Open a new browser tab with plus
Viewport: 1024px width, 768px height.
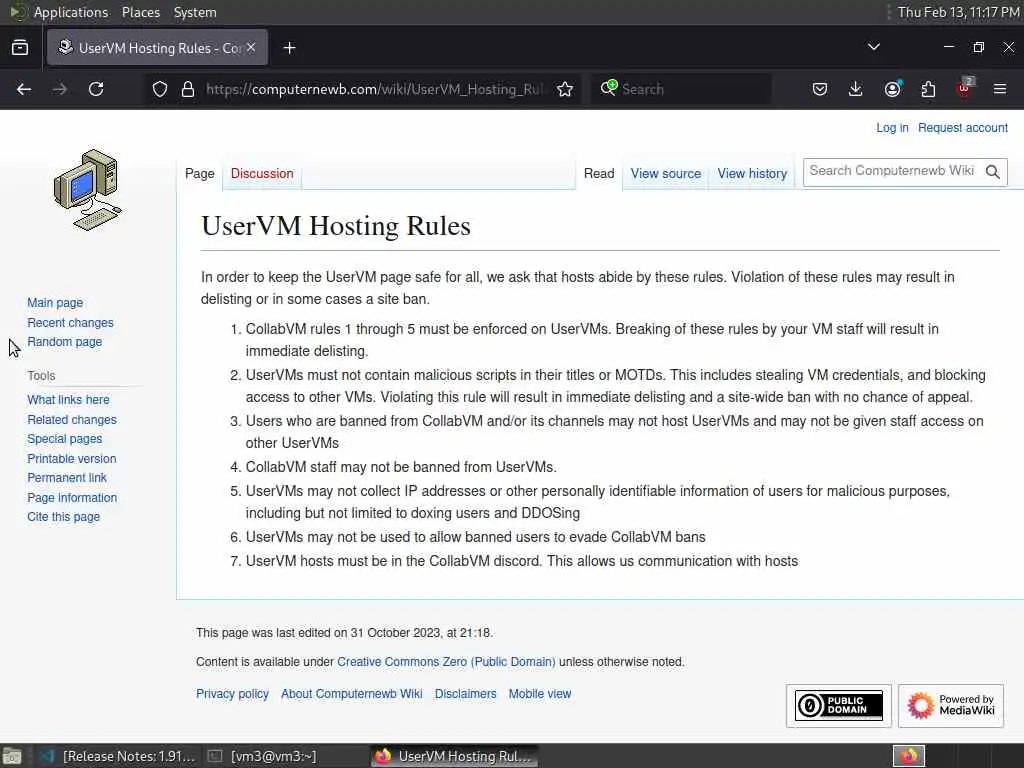click(x=289, y=48)
